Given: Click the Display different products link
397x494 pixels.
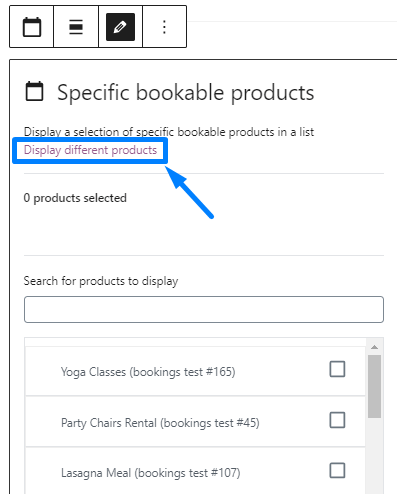Looking at the screenshot, I should click(90, 150).
